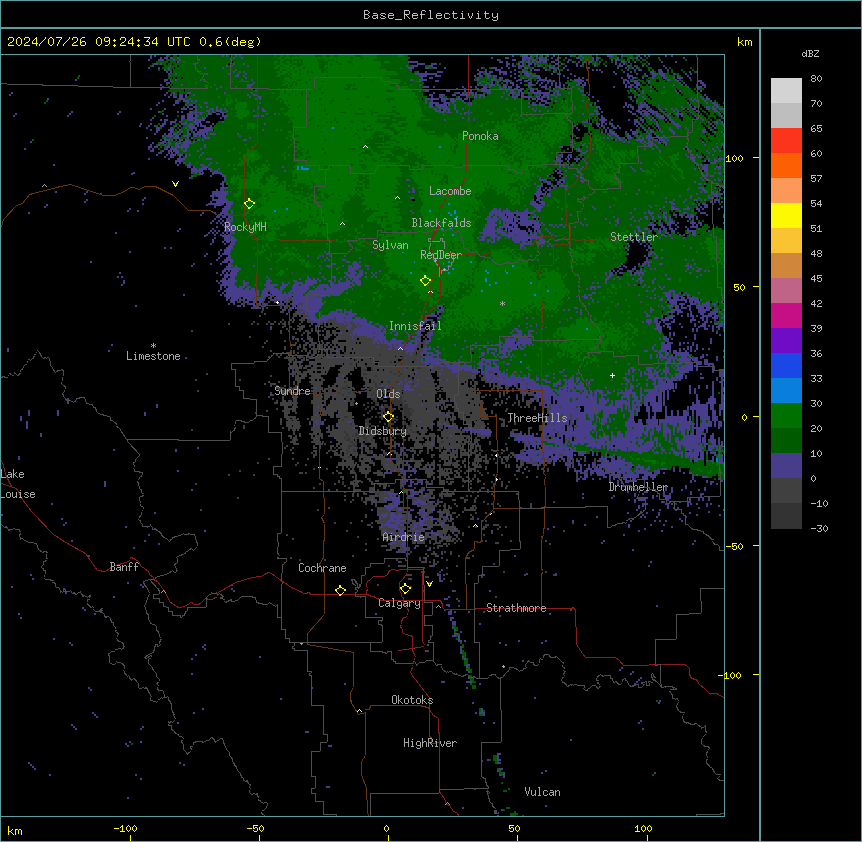Image resolution: width=862 pixels, height=842 pixels.
Task: Click the Olds town label
Action: click(388, 394)
